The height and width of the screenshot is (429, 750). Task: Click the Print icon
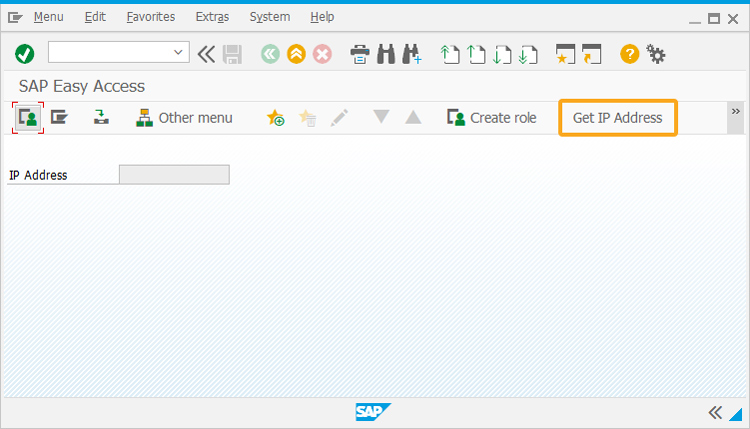pyautogui.click(x=360, y=54)
